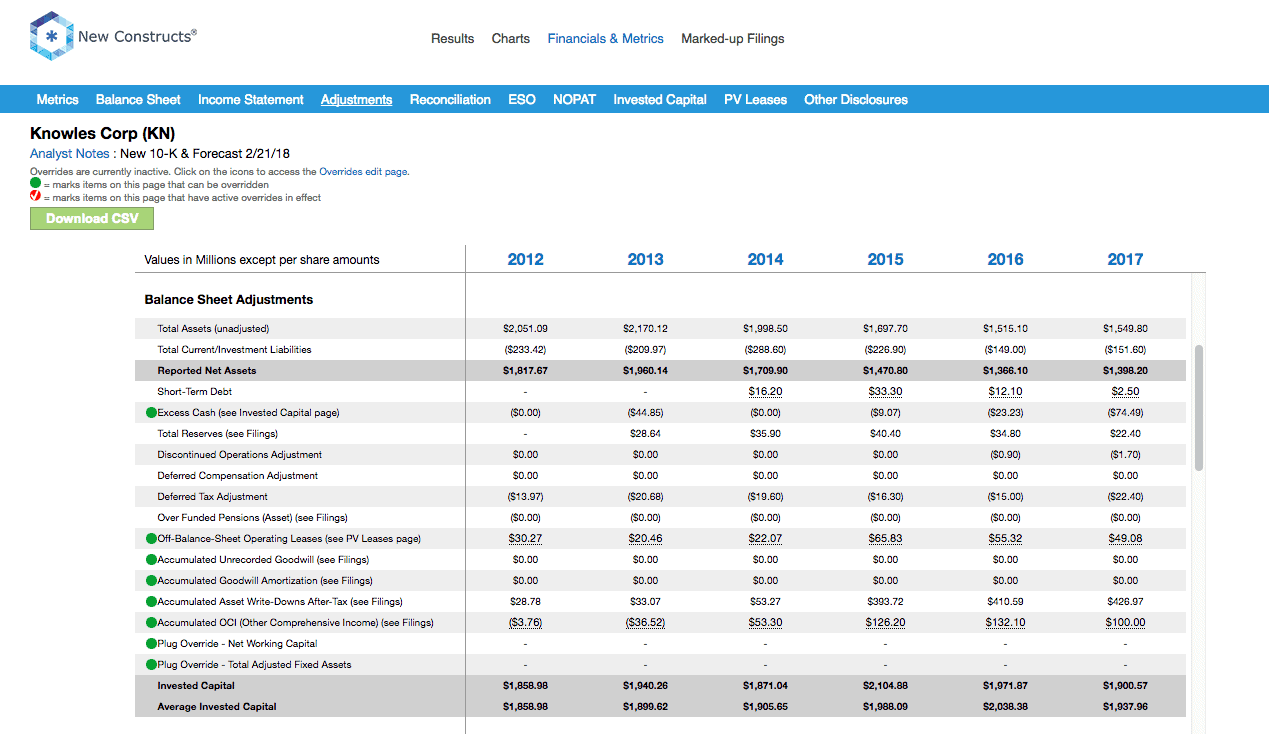Go to the Charts section
1269x734 pixels.
511,39
